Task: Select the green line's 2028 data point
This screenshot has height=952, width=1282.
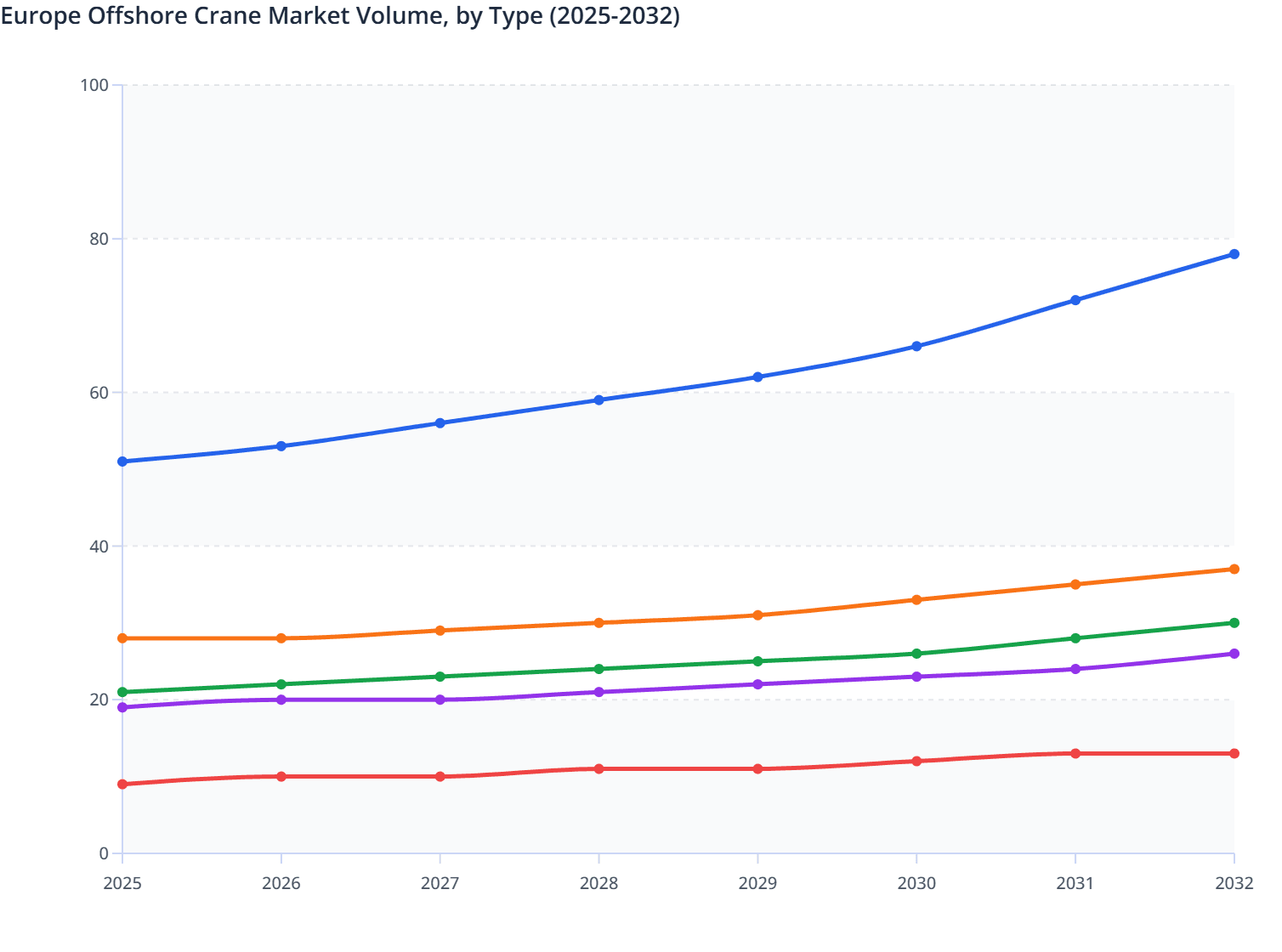Action: tap(598, 669)
